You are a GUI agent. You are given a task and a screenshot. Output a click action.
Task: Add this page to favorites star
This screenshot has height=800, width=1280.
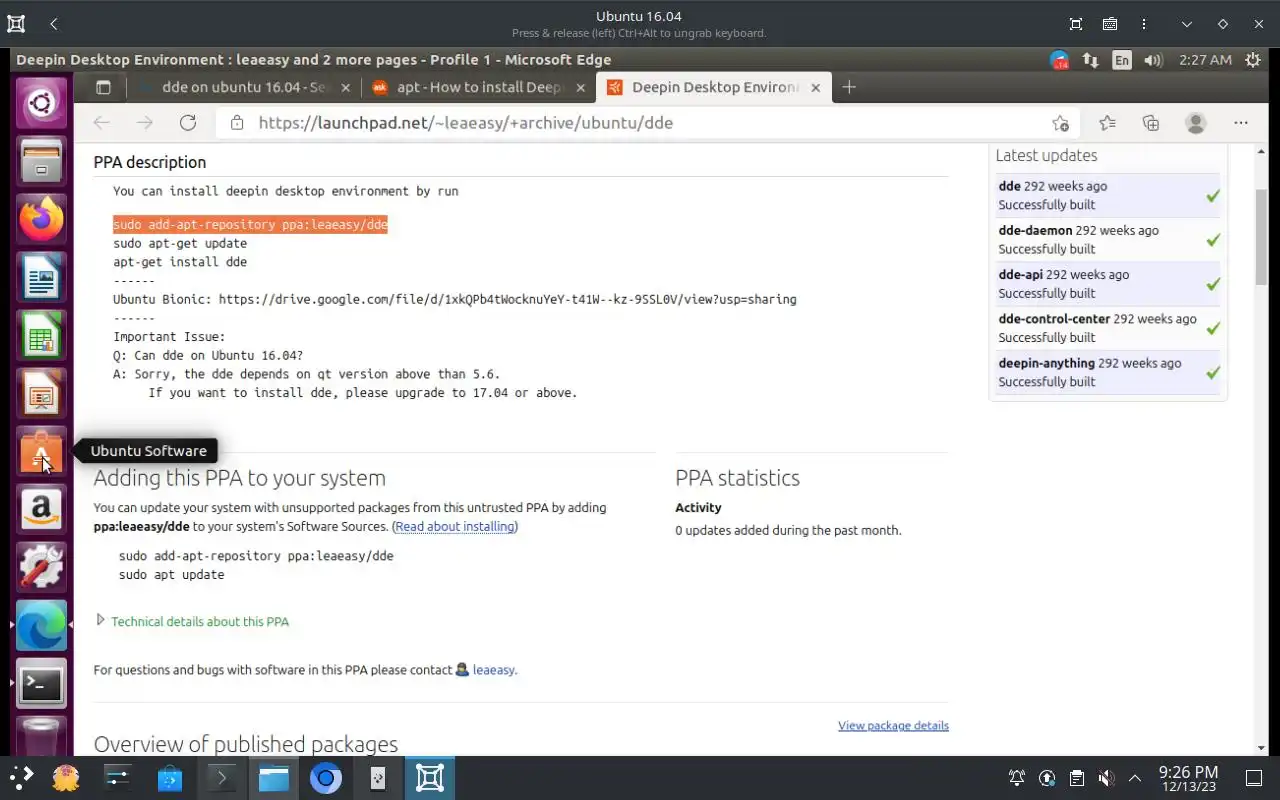pyautogui.click(x=1060, y=123)
